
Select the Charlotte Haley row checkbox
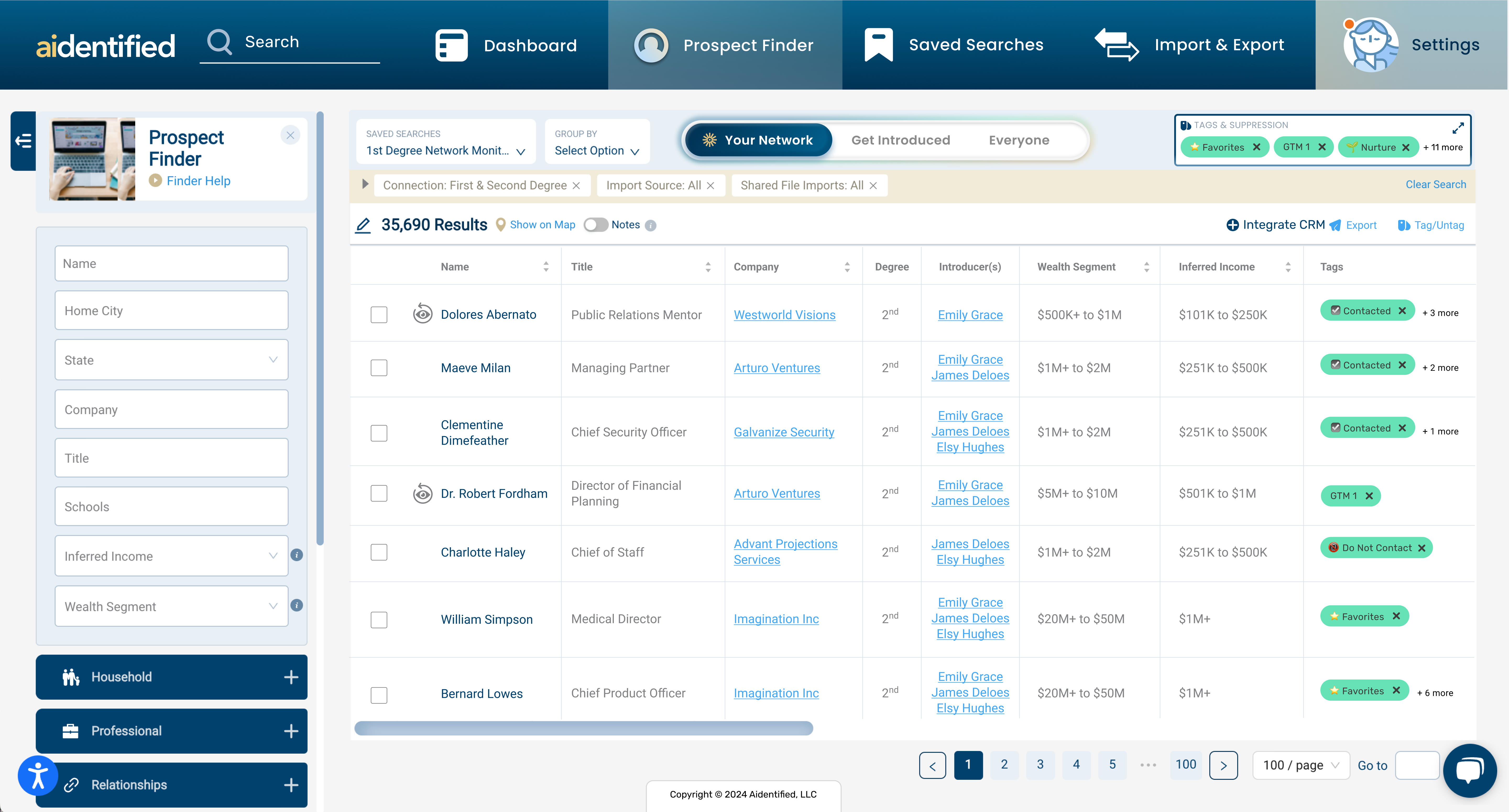[379, 552]
